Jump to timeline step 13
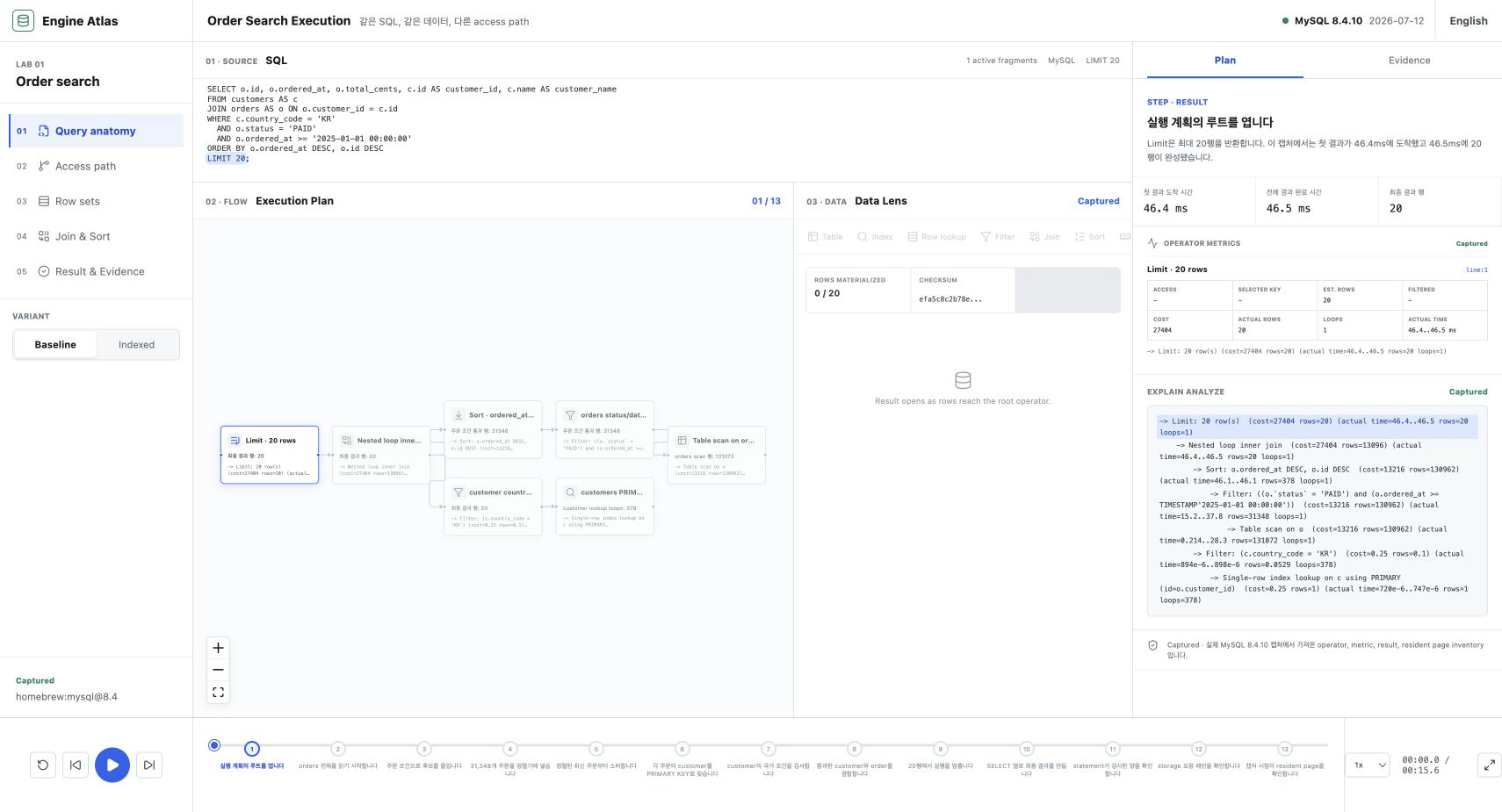 [x=1285, y=749]
